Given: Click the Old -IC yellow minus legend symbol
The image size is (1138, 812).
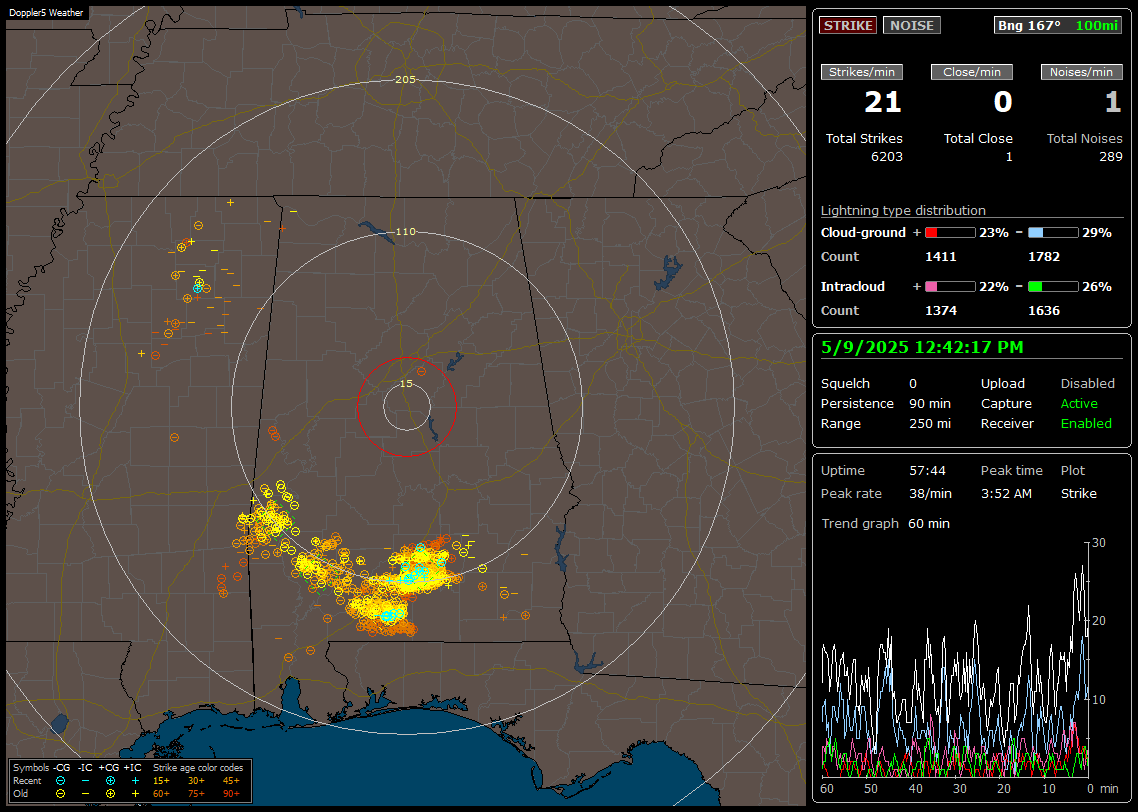Looking at the screenshot, I should (x=86, y=794).
